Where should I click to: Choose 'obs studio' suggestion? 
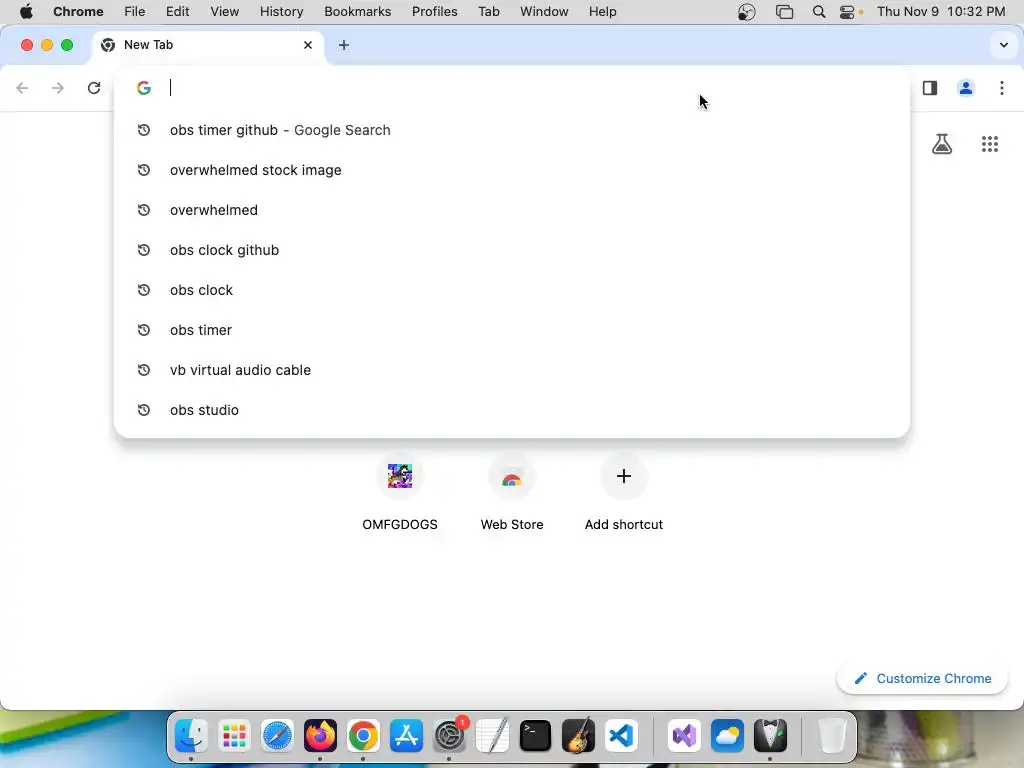tap(512, 410)
